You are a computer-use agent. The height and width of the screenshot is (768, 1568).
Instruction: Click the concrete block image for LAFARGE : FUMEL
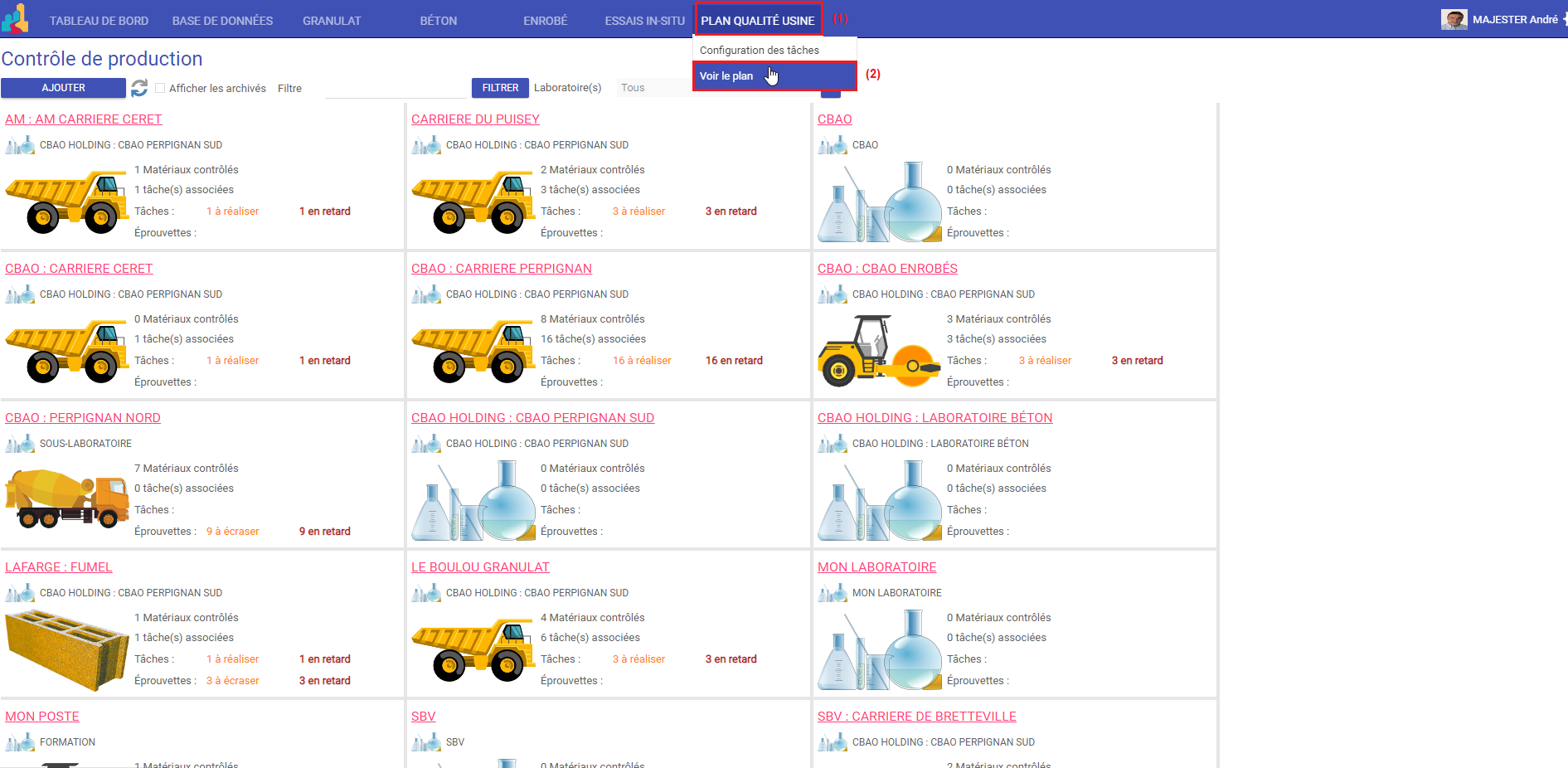[67, 650]
